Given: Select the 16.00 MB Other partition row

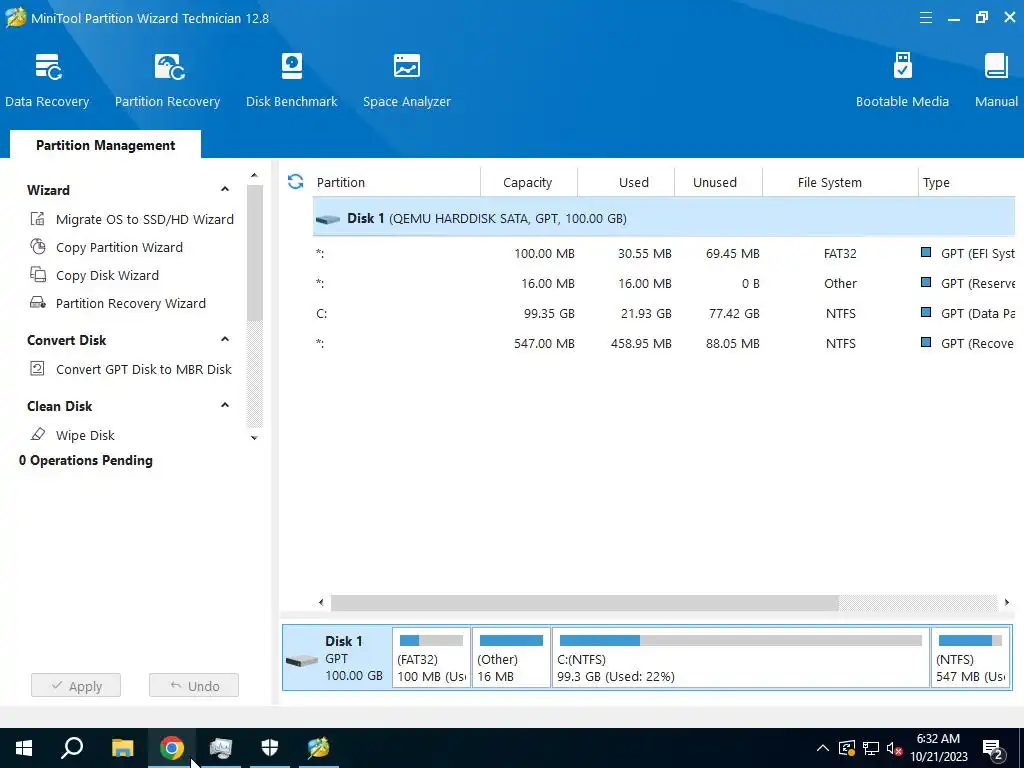Looking at the screenshot, I should pyautogui.click(x=664, y=283).
